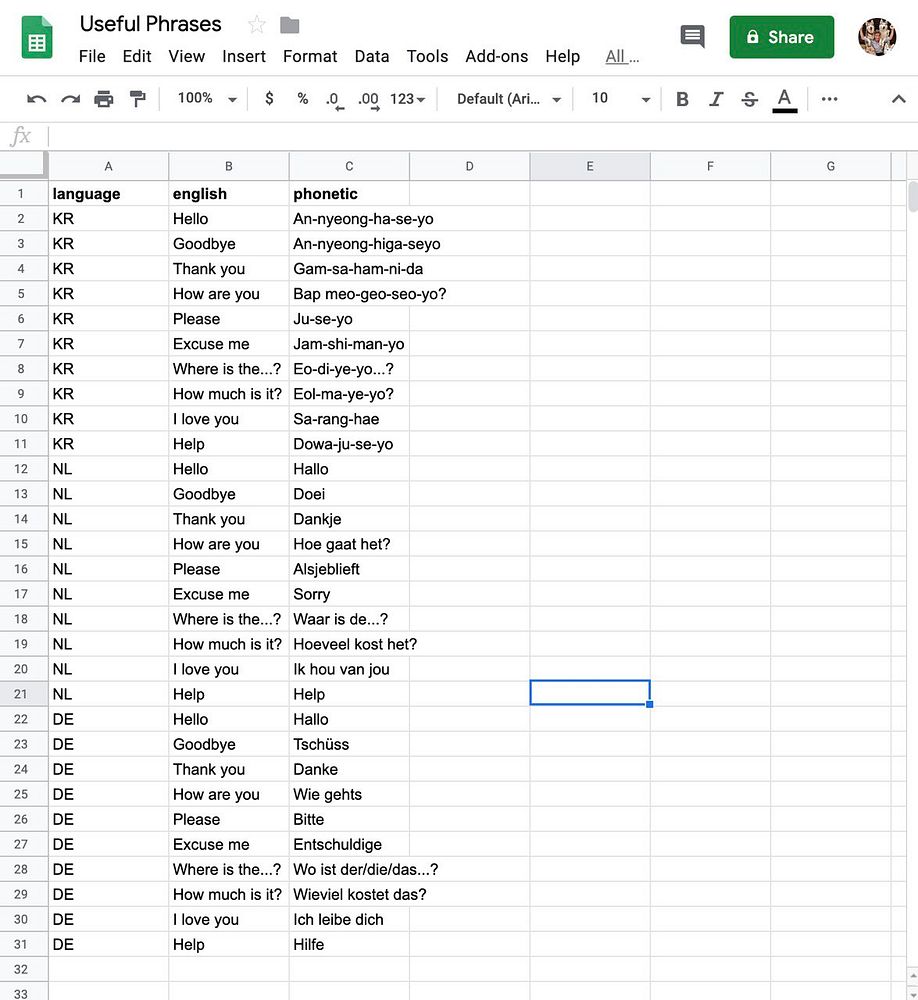Open the Google Sheets home icon
Screen dimensions: 918x1000
[x=37, y=38]
